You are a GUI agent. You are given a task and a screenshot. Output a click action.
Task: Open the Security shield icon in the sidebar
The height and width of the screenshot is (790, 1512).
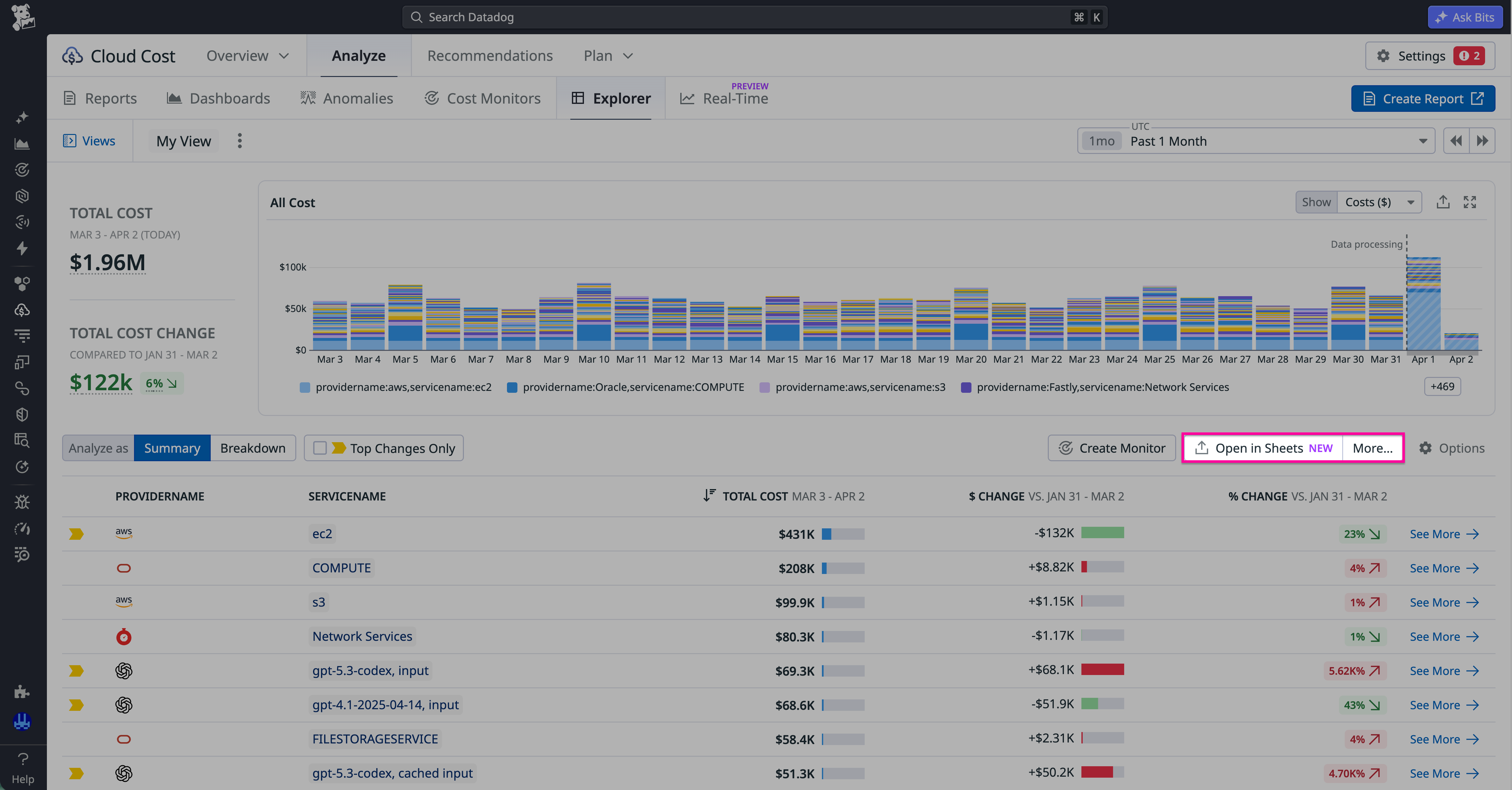click(x=22, y=414)
